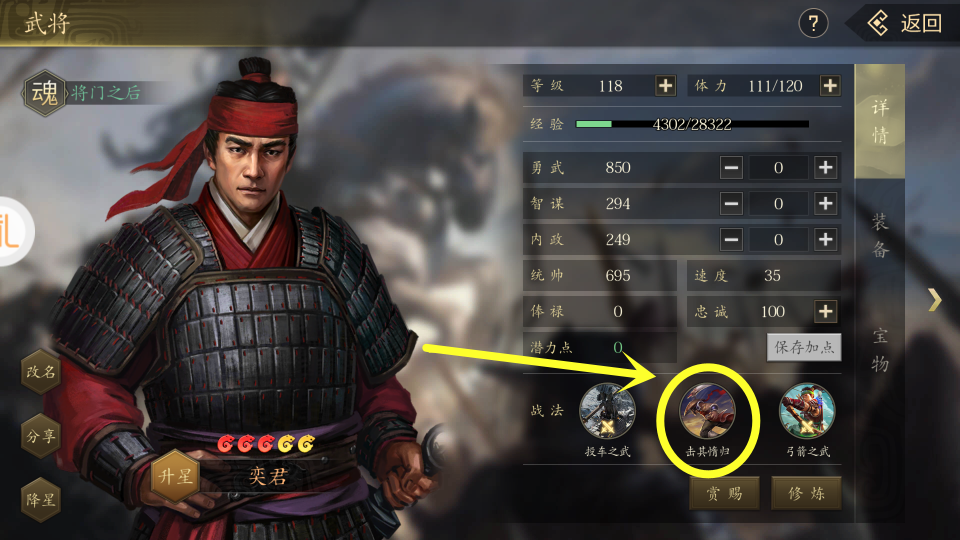Click the 保存加点 save points button
Viewport: 960px width, 540px height.
(804, 347)
